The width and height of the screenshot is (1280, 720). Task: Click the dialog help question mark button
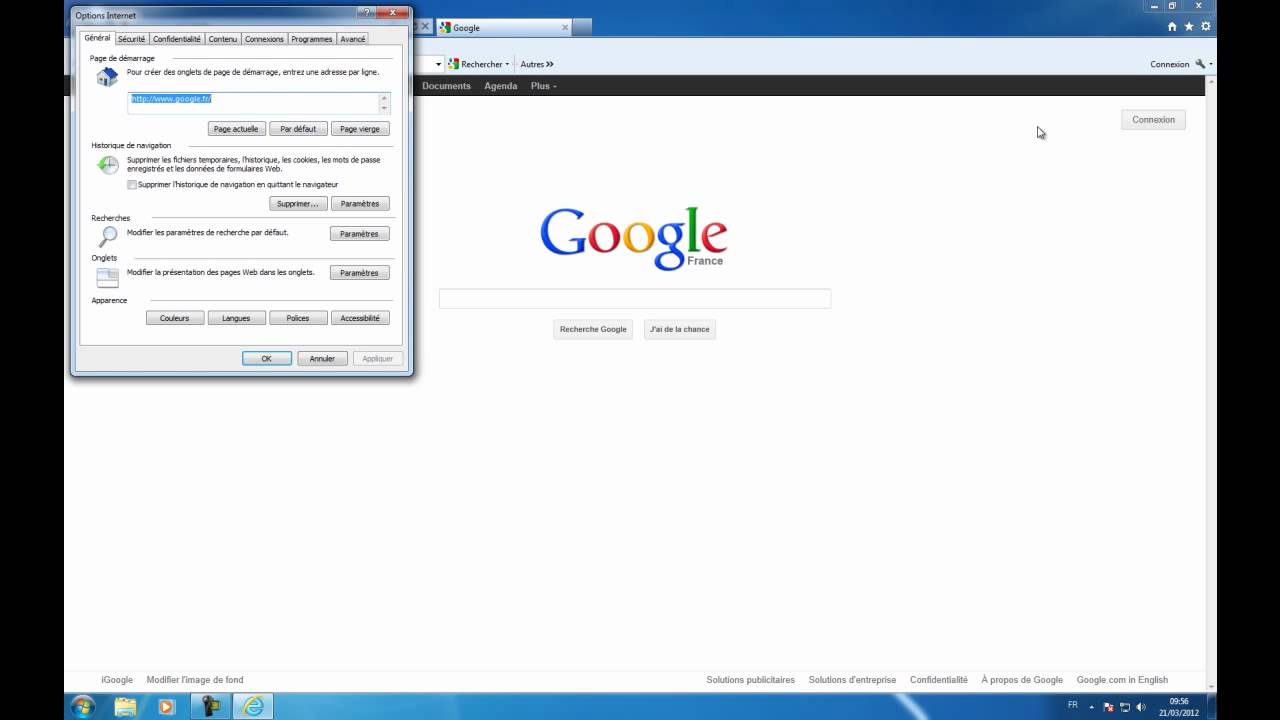click(x=368, y=13)
